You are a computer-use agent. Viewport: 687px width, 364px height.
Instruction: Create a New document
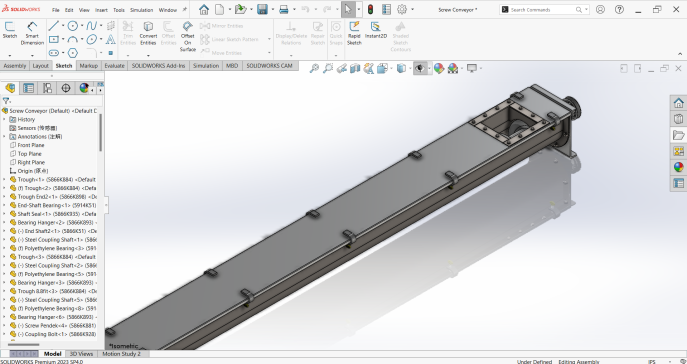[x=219, y=9]
